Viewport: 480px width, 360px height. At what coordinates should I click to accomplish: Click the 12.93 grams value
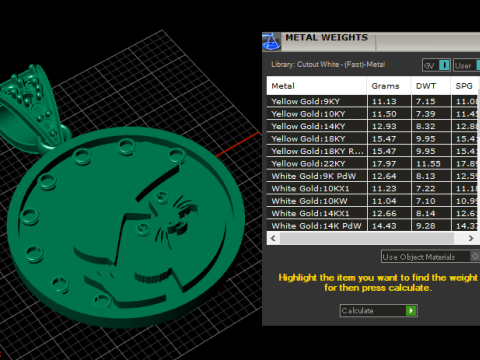pyautogui.click(x=384, y=126)
